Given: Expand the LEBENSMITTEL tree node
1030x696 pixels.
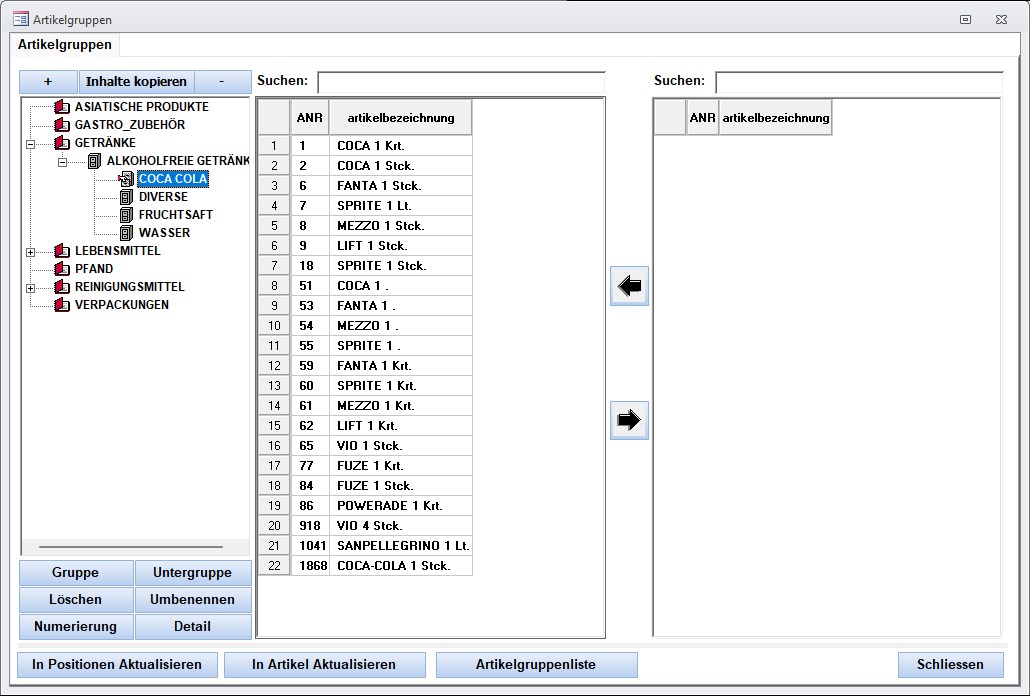Looking at the screenshot, I should click(x=30, y=252).
